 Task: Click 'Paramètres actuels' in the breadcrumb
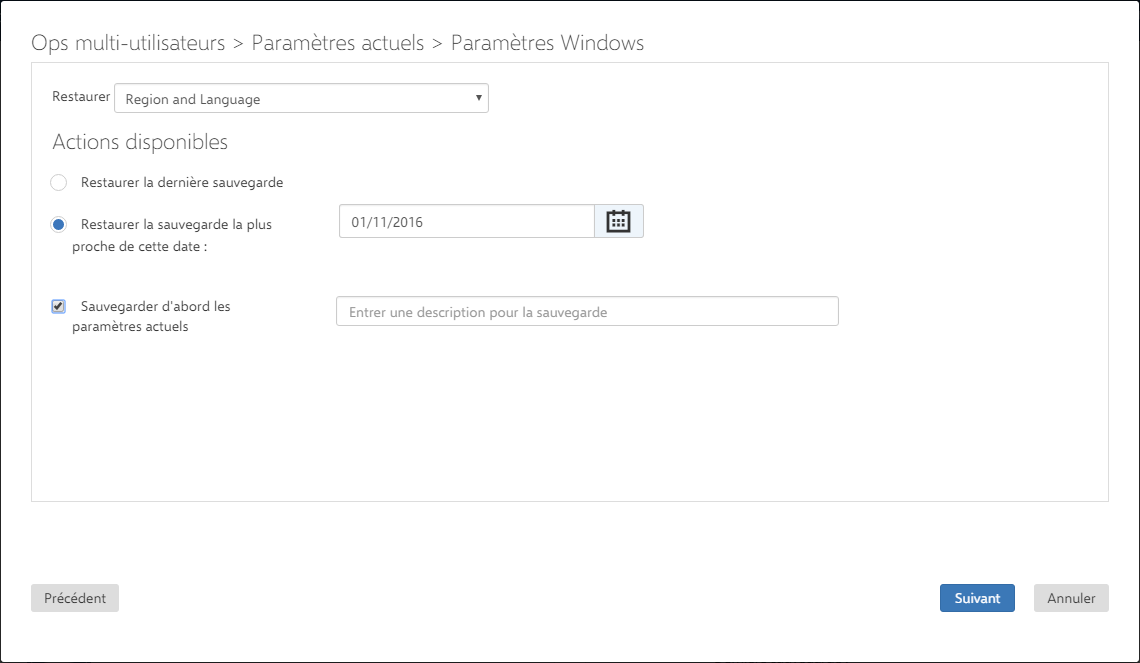click(x=337, y=43)
